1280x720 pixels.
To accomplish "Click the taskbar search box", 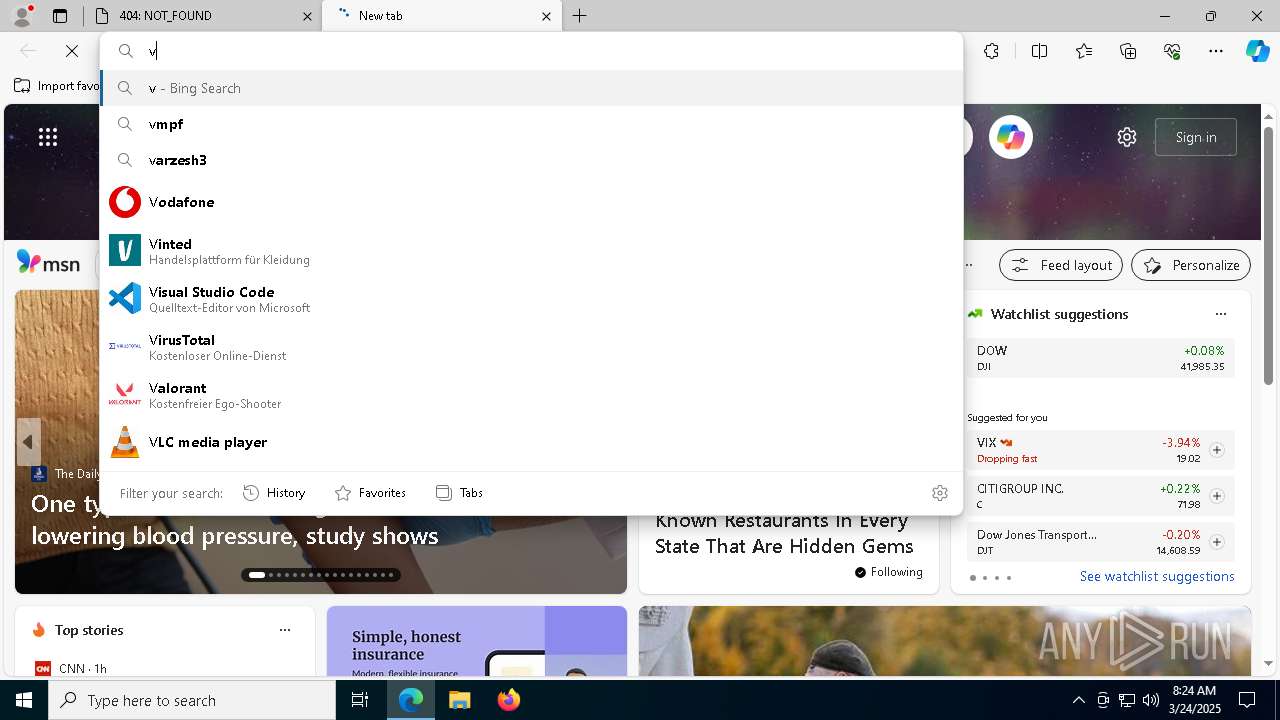I will [x=192, y=700].
